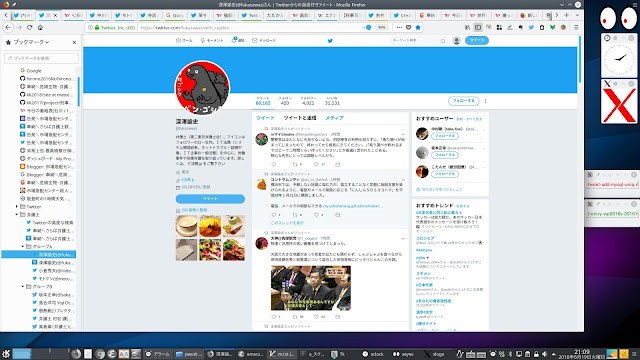Follow the first recommended user
The width and height of the screenshot is (640, 360).
445,136
